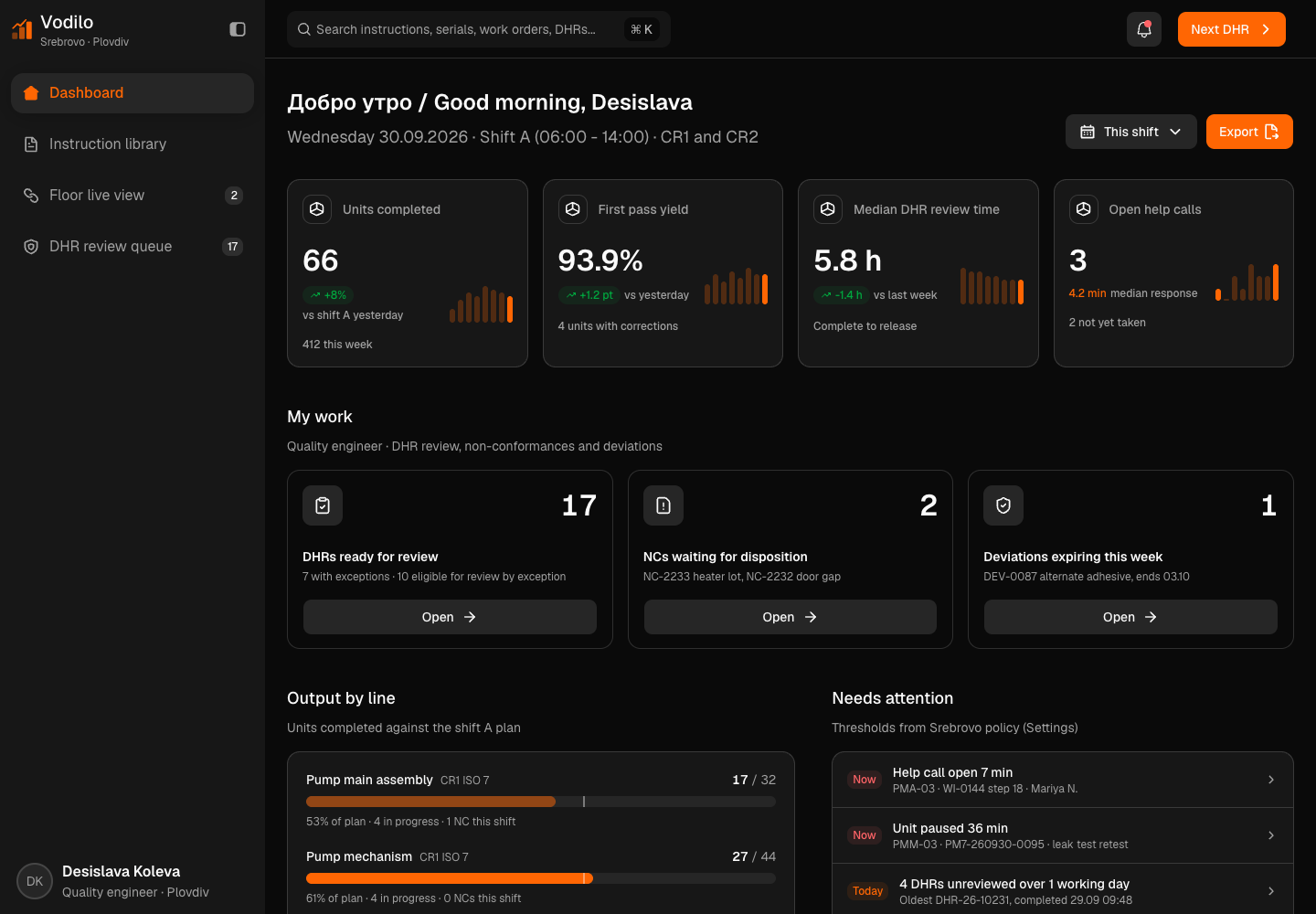Open the This shift dropdown

tap(1130, 132)
